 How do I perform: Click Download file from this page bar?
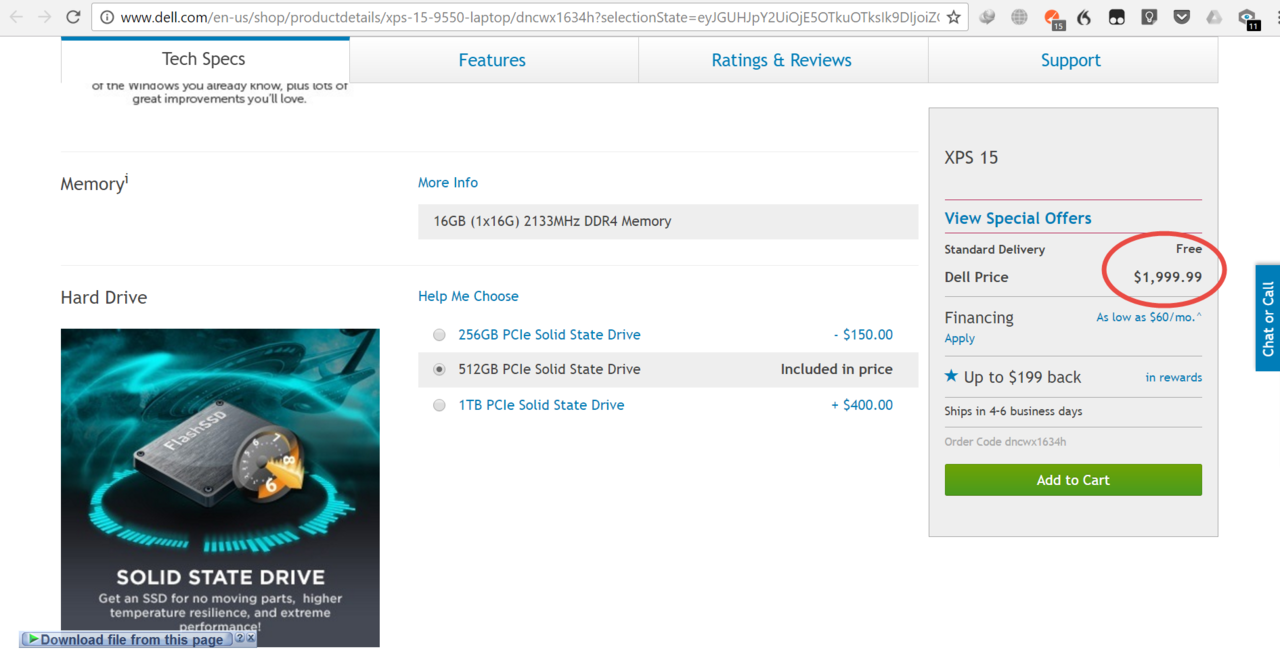click(x=132, y=639)
